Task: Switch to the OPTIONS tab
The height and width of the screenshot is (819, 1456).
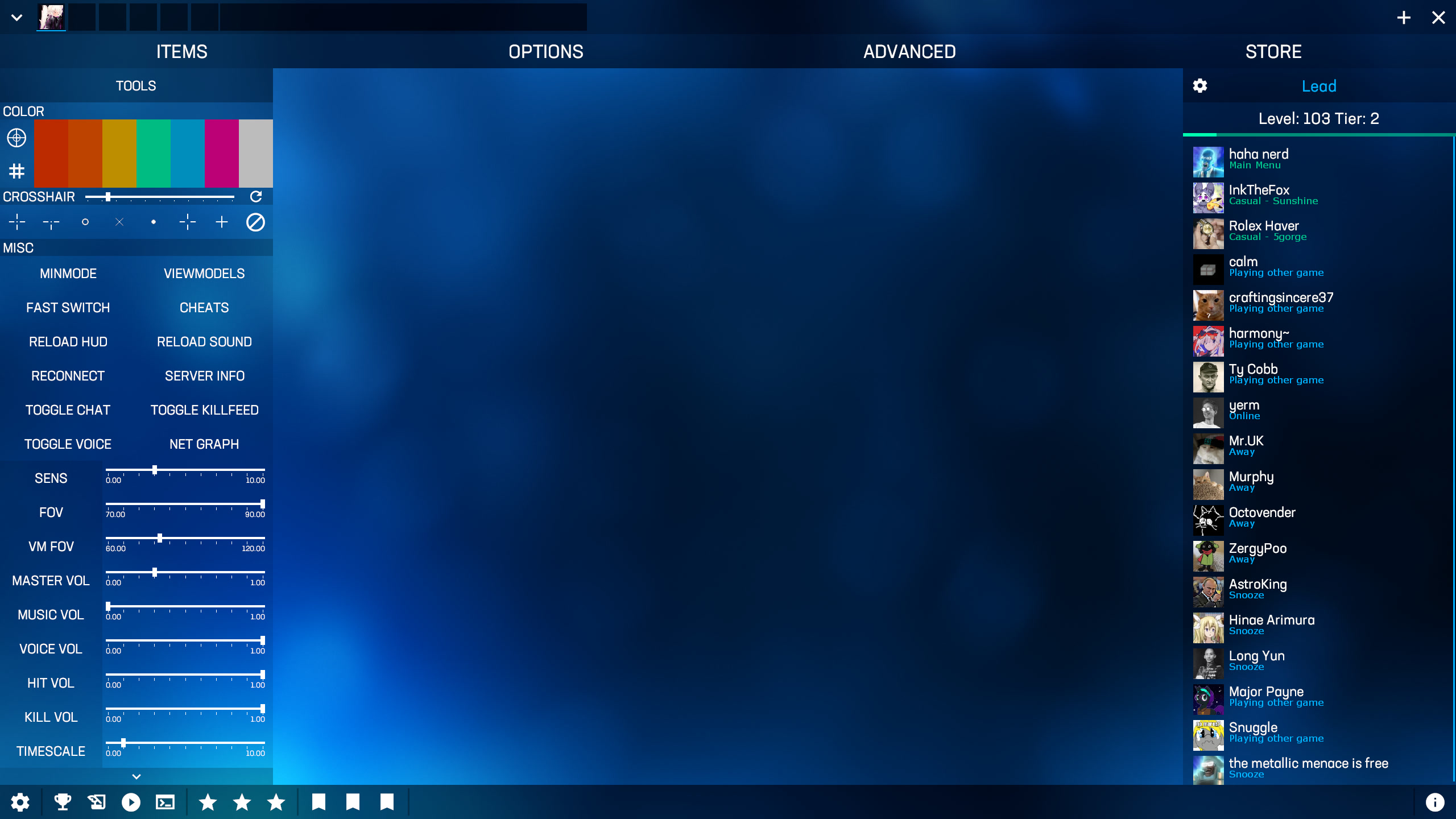Action: point(545,52)
